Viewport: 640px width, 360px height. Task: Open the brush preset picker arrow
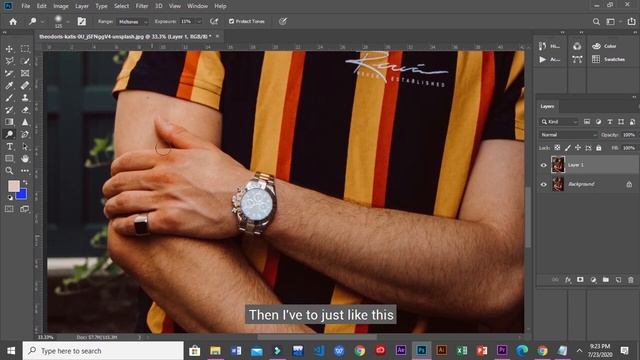tap(68, 22)
